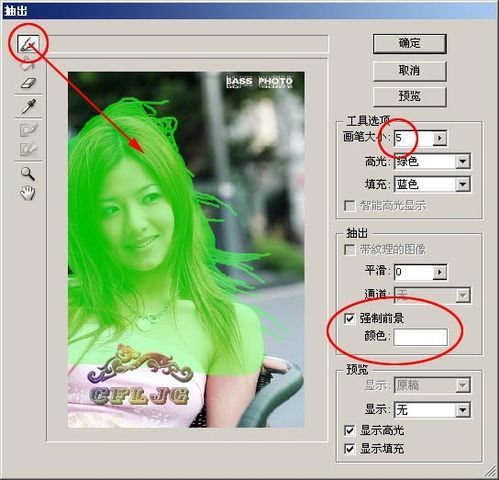
Task: Select the Fill bucket tool
Action: 28,64
